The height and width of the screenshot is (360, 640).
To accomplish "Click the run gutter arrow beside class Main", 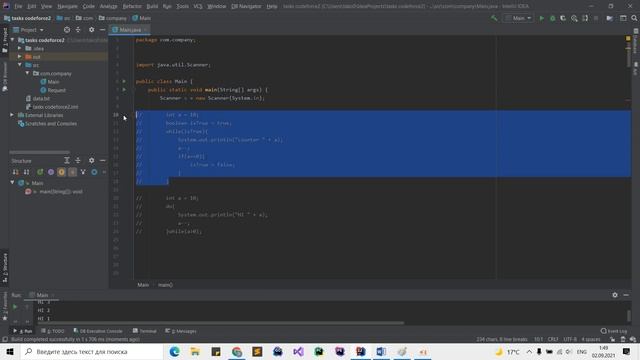I will (x=124, y=81).
